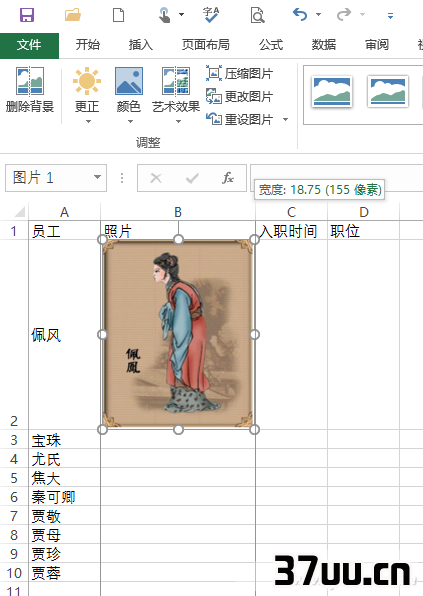
Task: Click cell containing 尤氏
Action: (64, 459)
